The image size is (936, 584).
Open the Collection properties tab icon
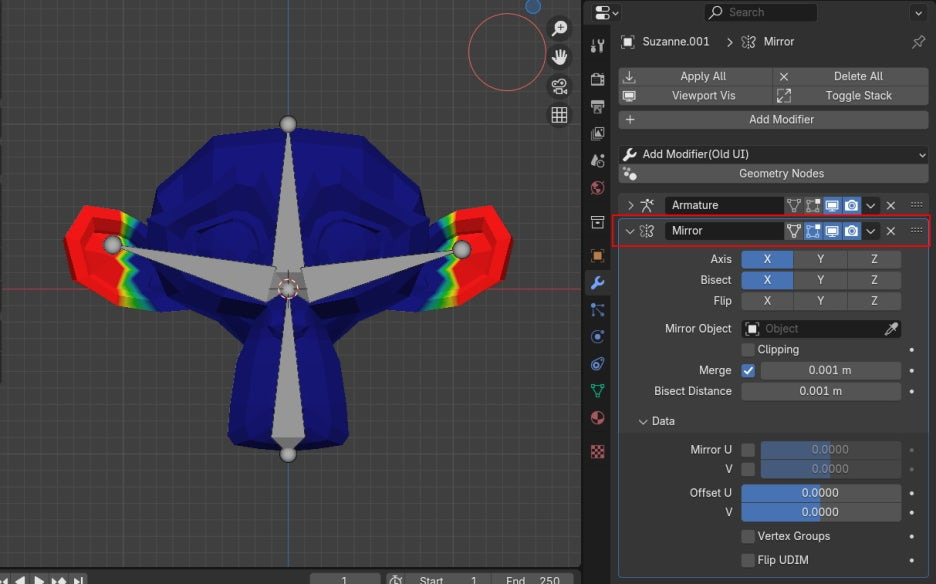[598, 222]
